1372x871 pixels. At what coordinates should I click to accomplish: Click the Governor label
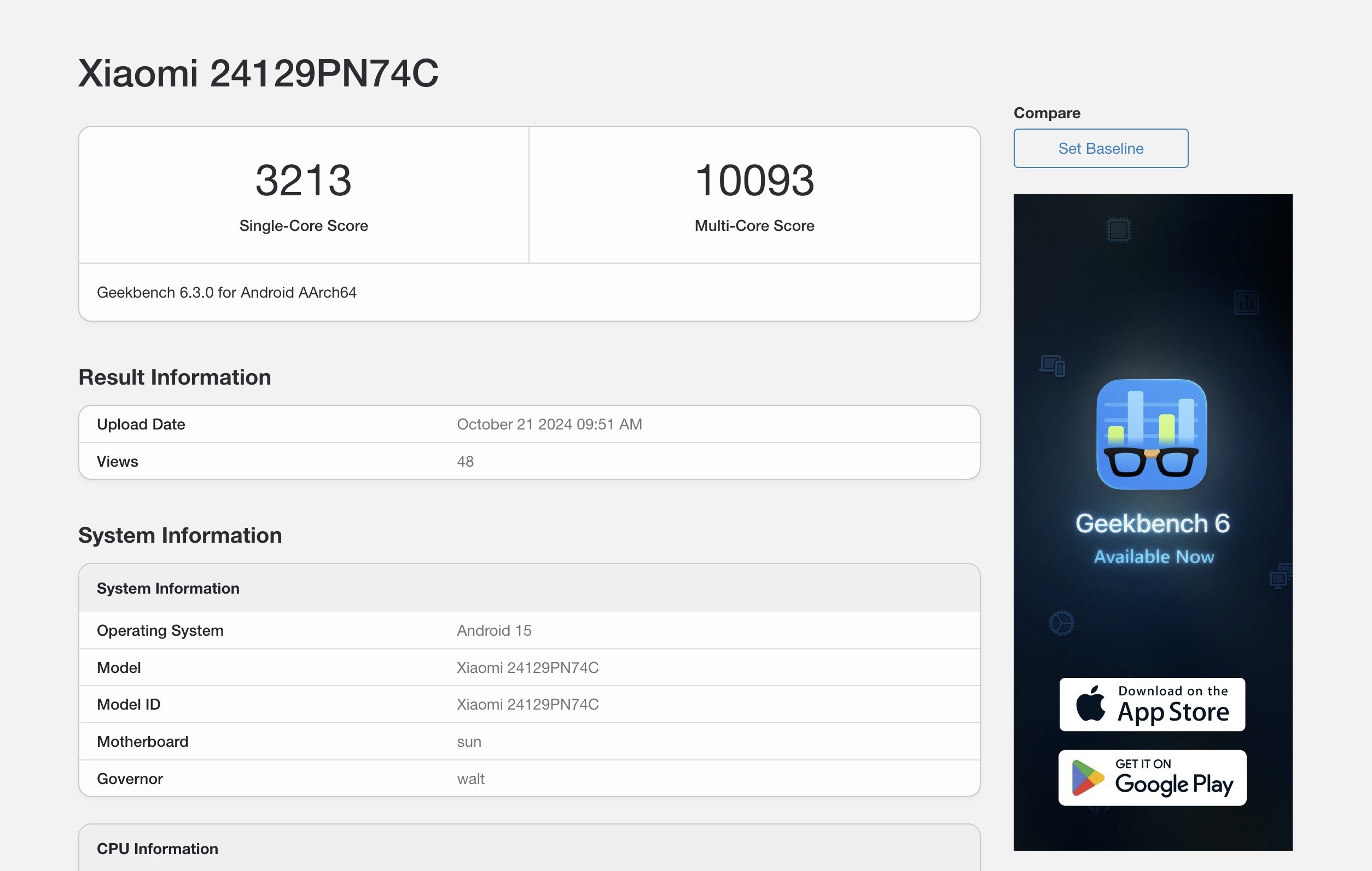tap(130, 779)
